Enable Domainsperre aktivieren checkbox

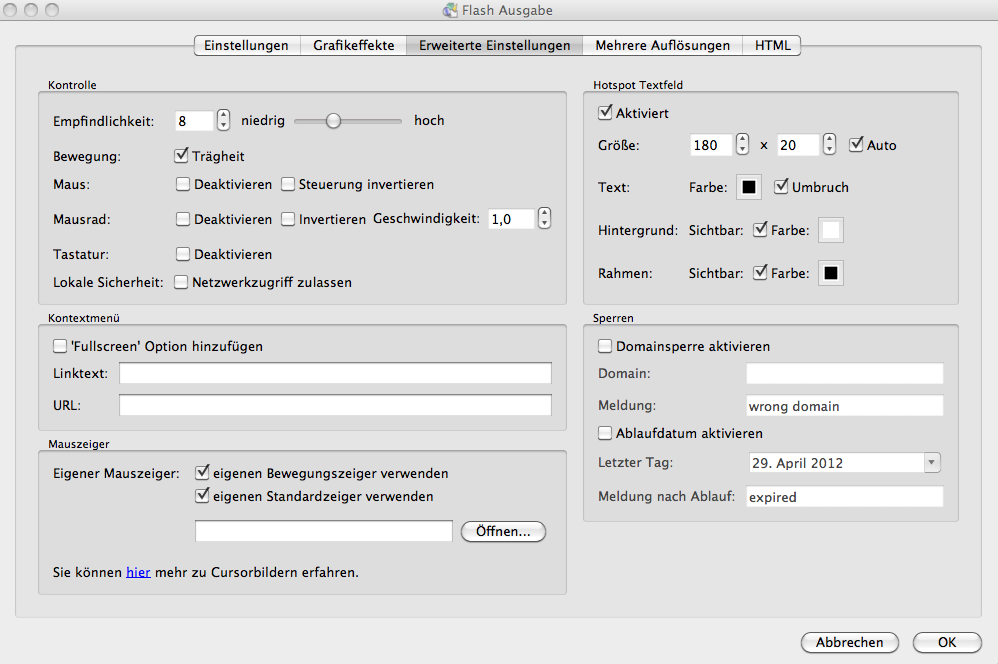[605, 346]
